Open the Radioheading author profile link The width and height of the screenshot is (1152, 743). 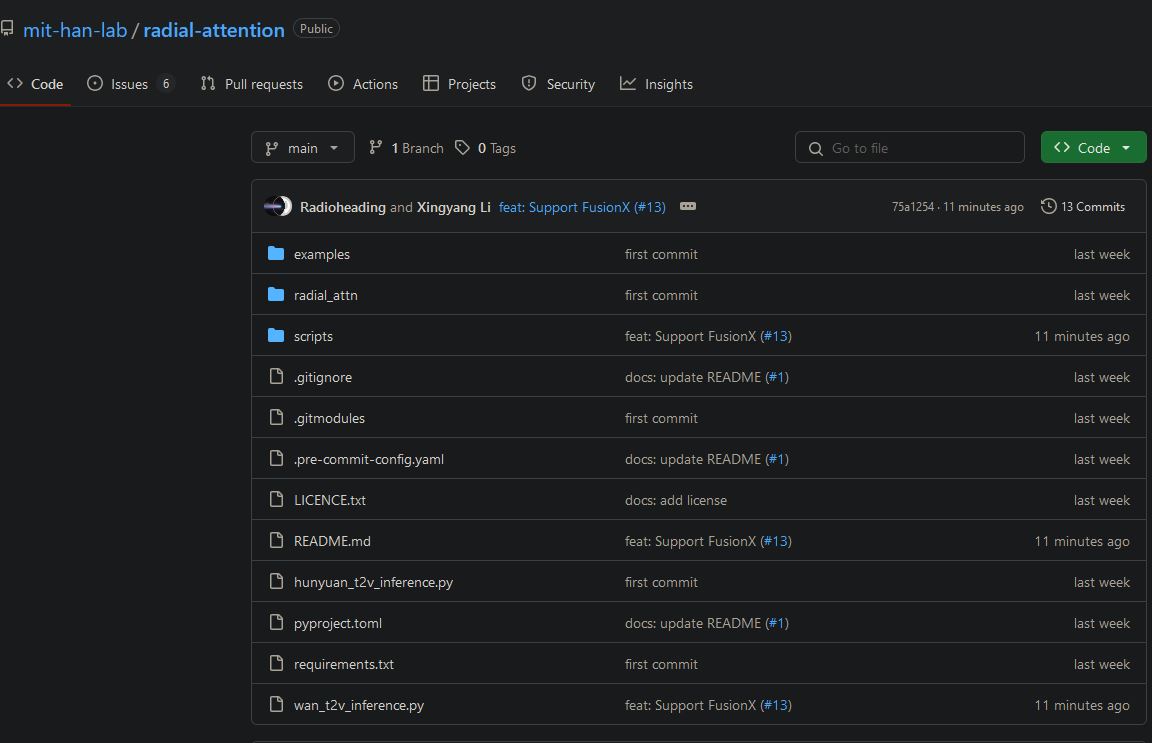pos(342,207)
